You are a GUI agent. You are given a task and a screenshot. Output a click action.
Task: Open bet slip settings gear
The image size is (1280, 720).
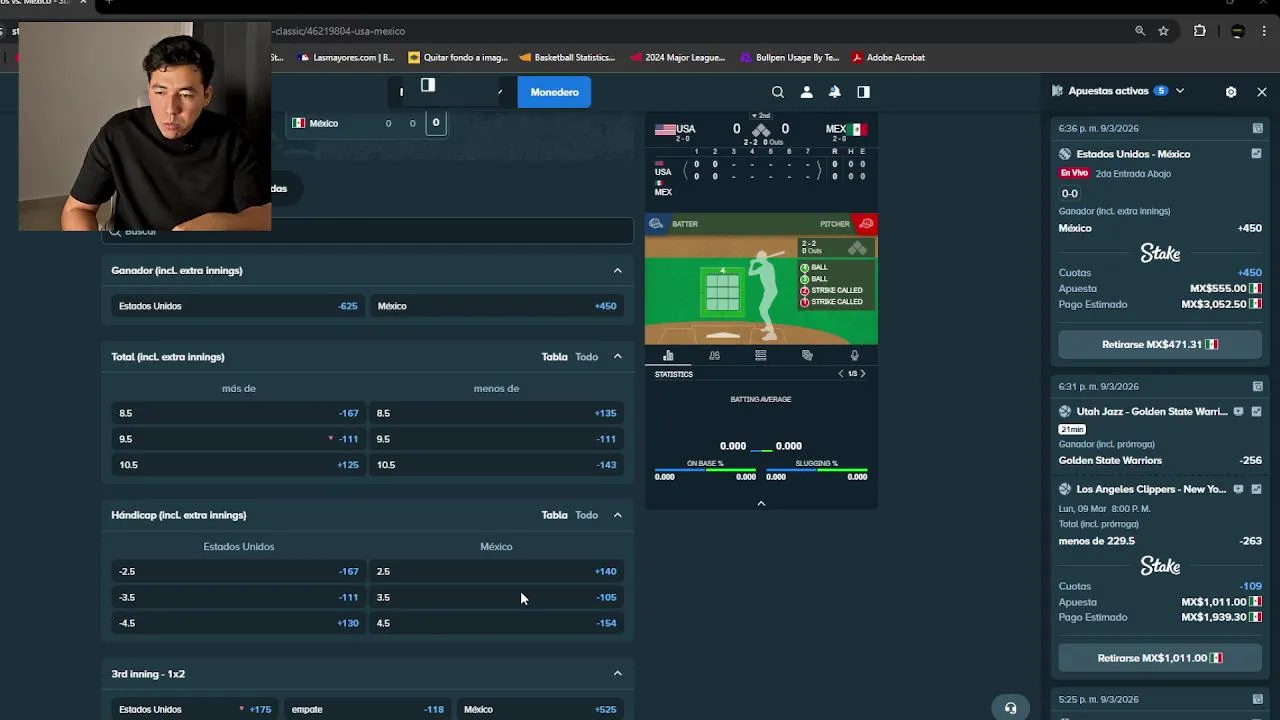(1231, 91)
